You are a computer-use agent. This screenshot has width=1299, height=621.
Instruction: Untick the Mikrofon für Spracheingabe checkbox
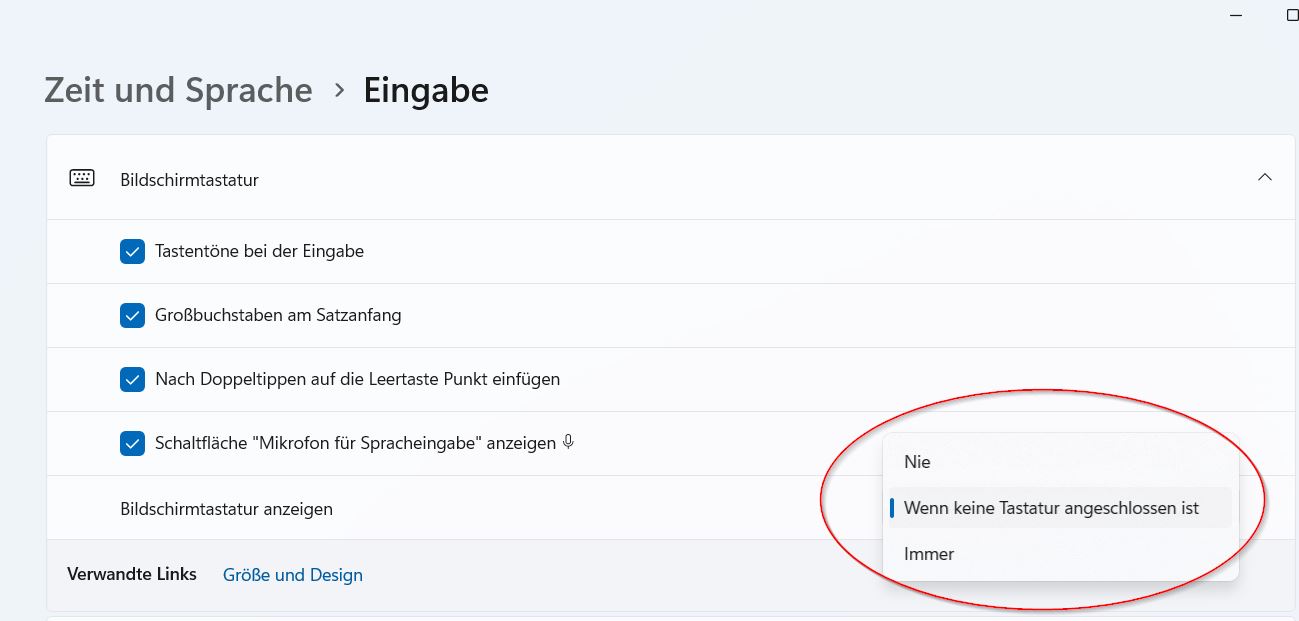tap(132, 443)
